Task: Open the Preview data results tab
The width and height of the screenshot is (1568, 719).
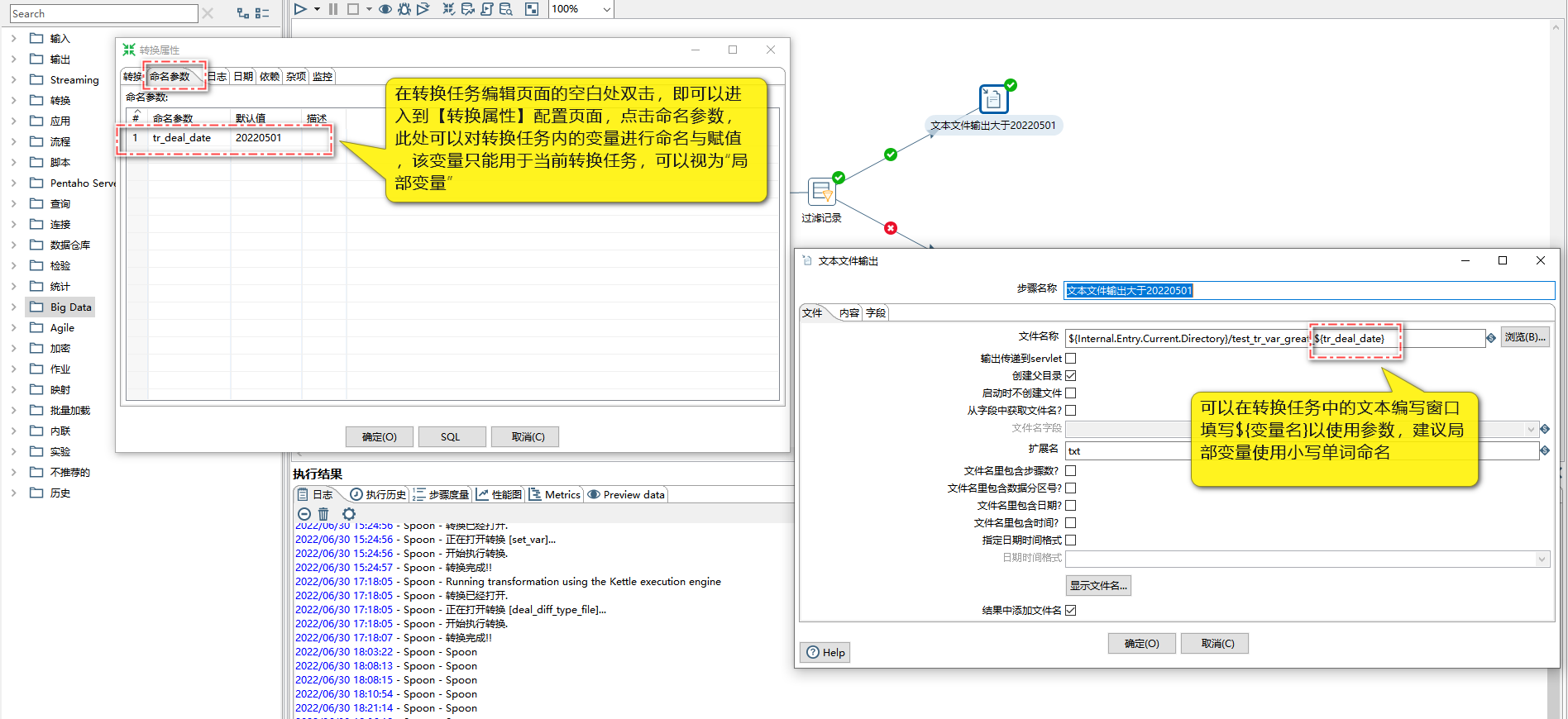Action: pyautogui.click(x=626, y=495)
